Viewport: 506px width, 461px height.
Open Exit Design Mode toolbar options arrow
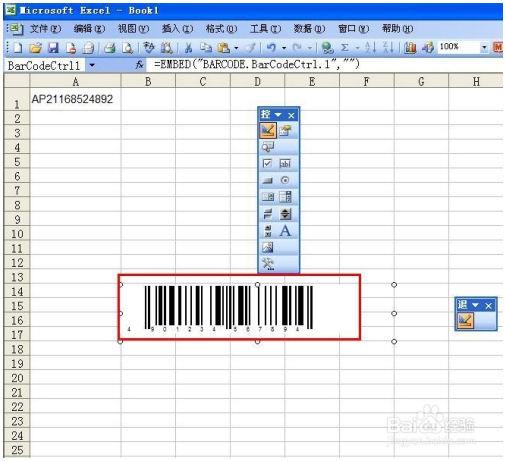pos(475,305)
